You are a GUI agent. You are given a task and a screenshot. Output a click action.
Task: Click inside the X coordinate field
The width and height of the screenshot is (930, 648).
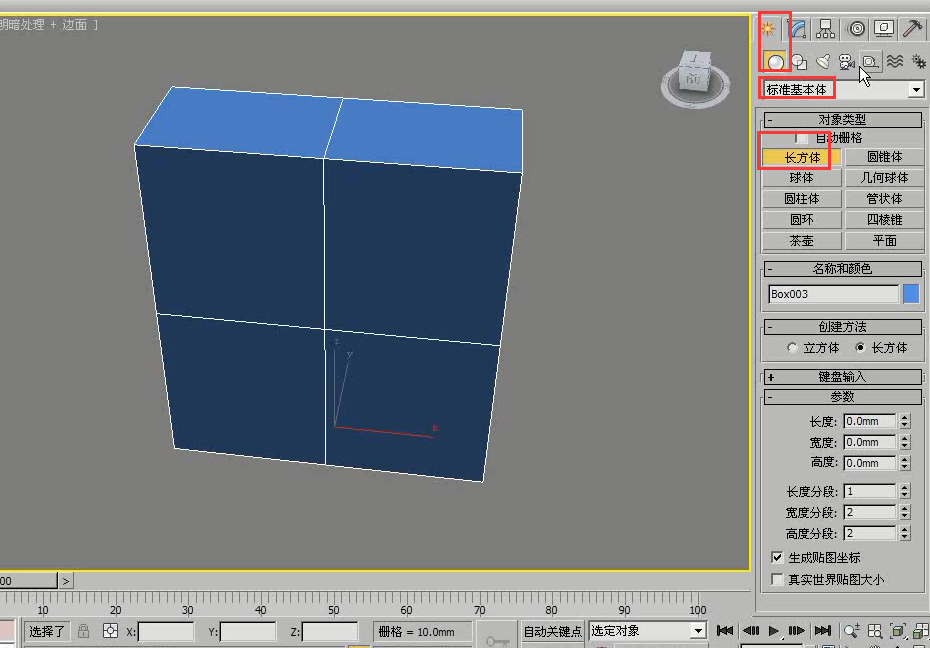click(165, 631)
